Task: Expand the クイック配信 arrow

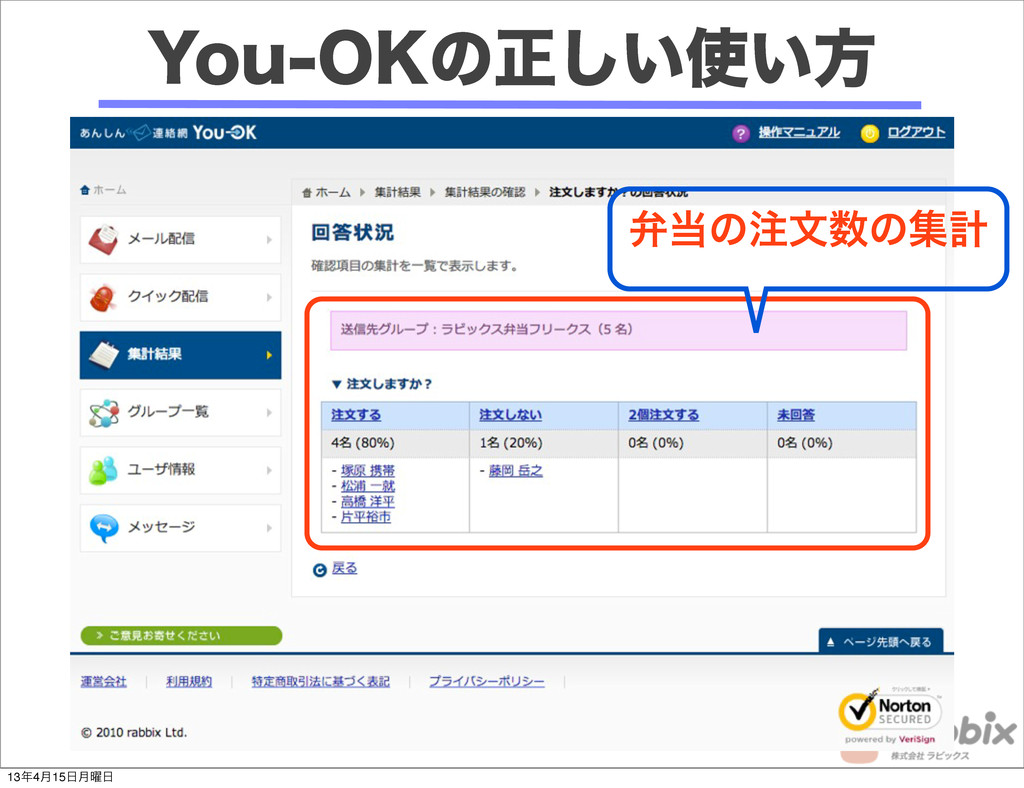Action: pyautogui.click(x=268, y=297)
